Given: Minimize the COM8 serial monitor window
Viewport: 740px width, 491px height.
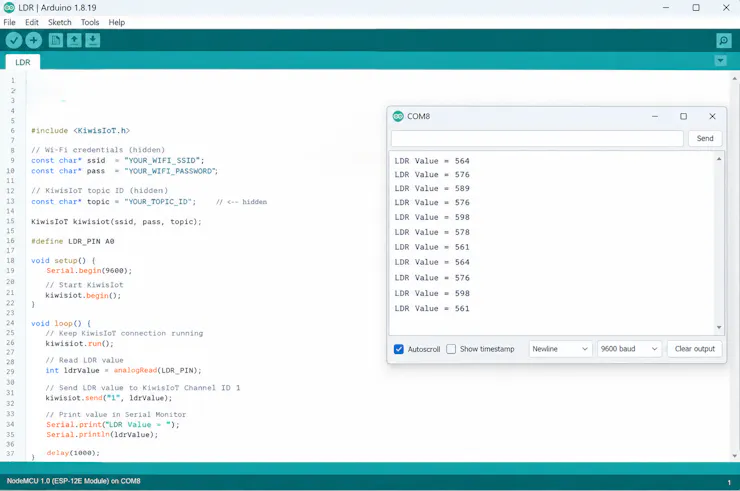Looking at the screenshot, I should point(655,116).
